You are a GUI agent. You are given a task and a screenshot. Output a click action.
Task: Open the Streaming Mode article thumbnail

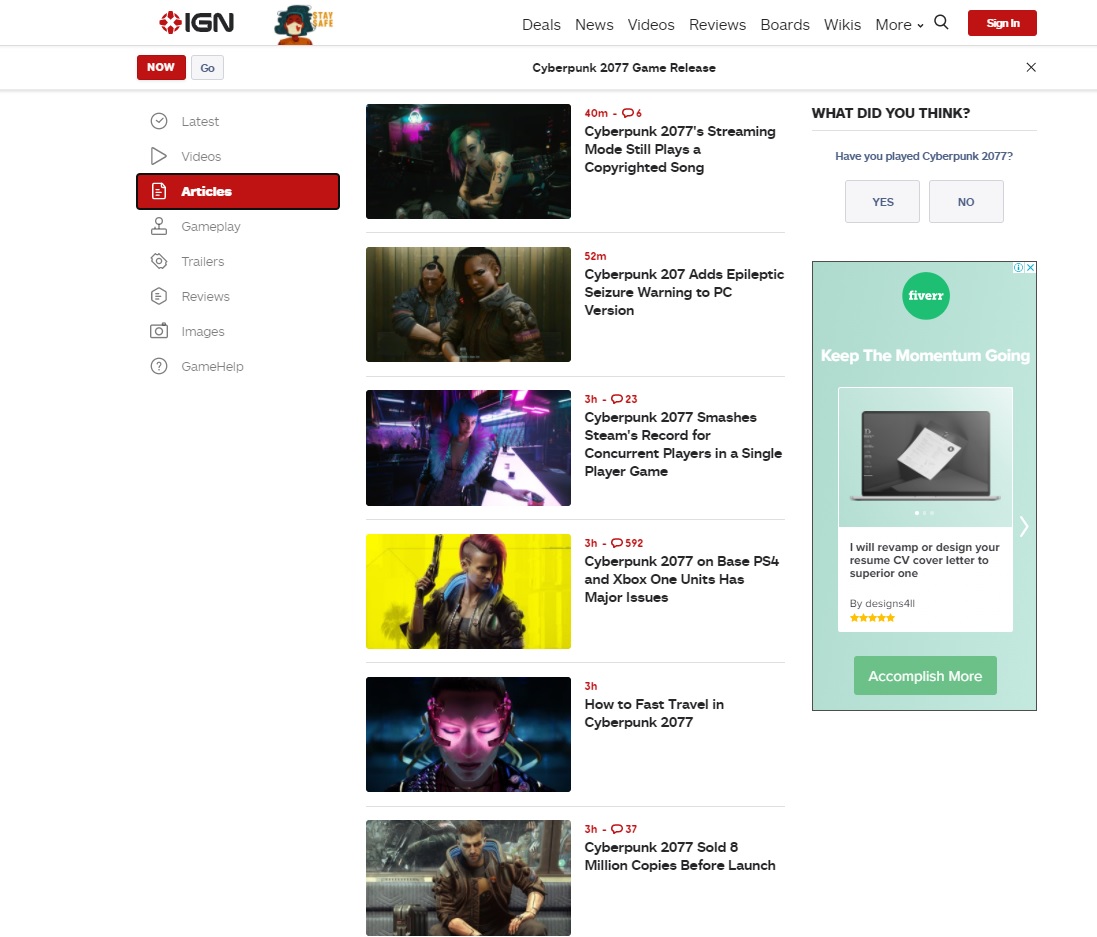tap(468, 162)
